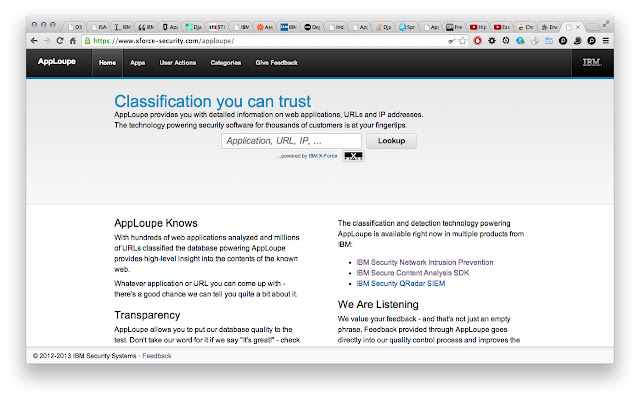Open a new tab with the blank tab button
The height and width of the screenshot is (400, 640).
point(592,27)
